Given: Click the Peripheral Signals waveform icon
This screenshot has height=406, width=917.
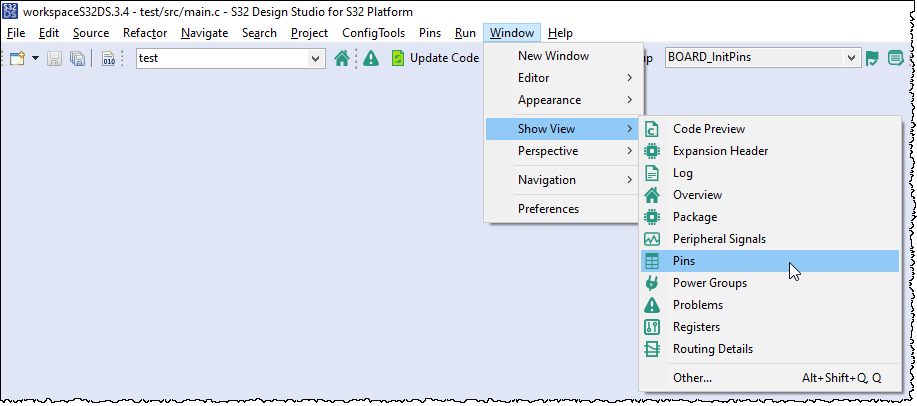Looking at the screenshot, I should [x=651, y=239].
